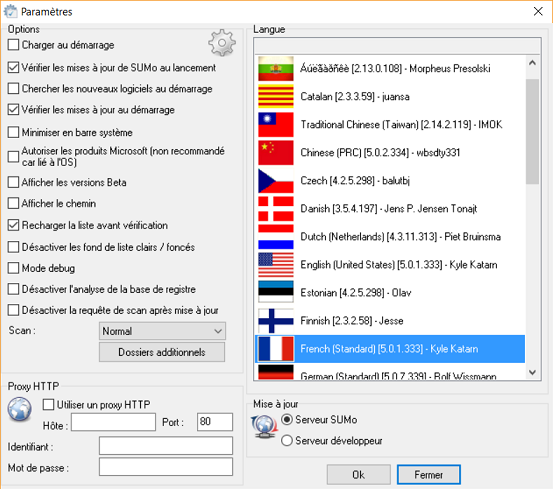Screen dimensions: 553x489
Task: Click the Catalan flag icon
Action: [275, 96]
